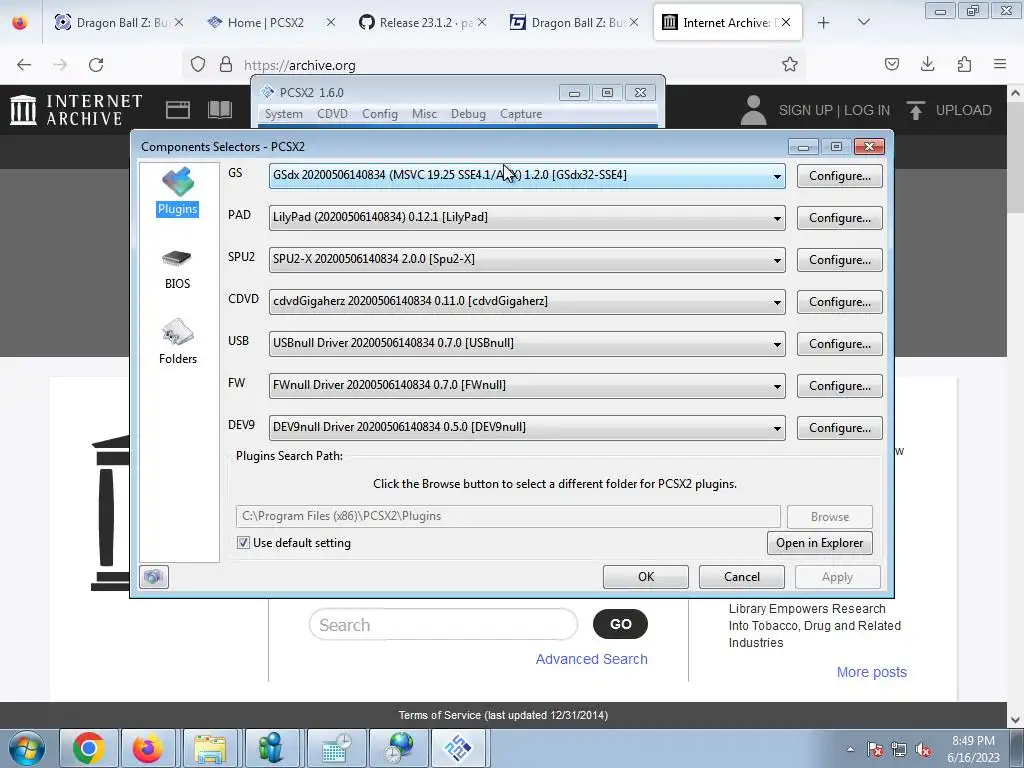Click the Upload arrow icon

[x=916, y=110]
